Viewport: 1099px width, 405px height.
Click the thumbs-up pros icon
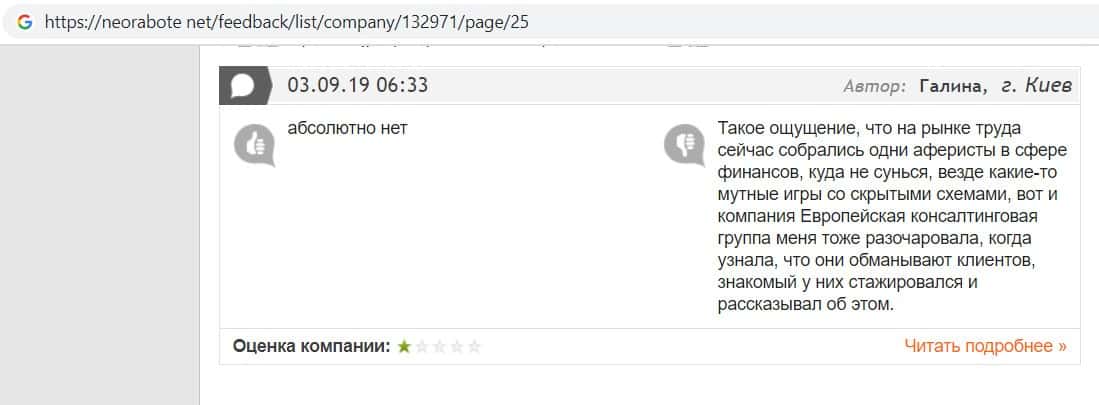pyautogui.click(x=254, y=146)
